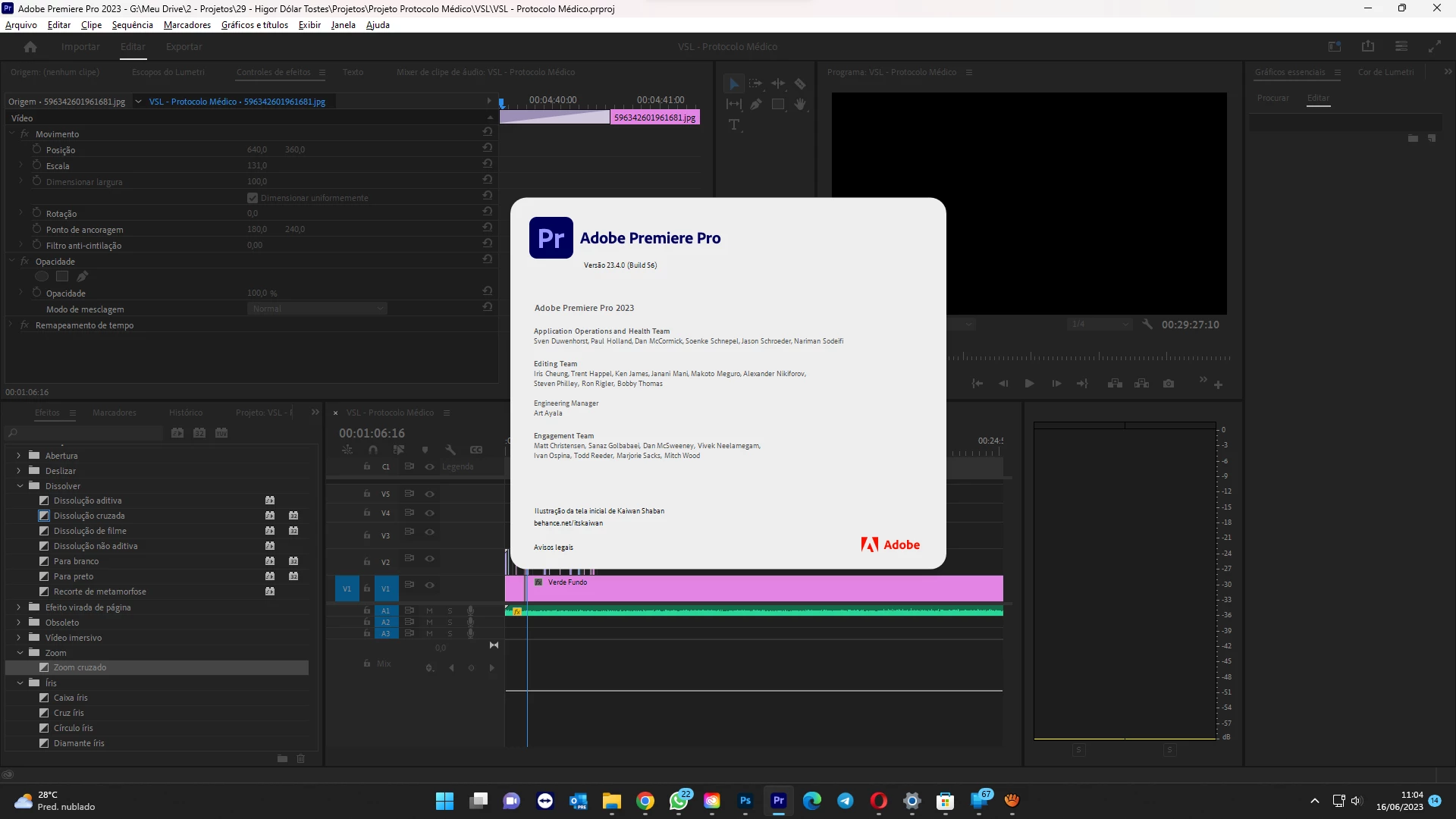This screenshot has height=819, width=1456.
Task: Open the Modo de mesclagem dropdown
Action: (x=317, y=309)
